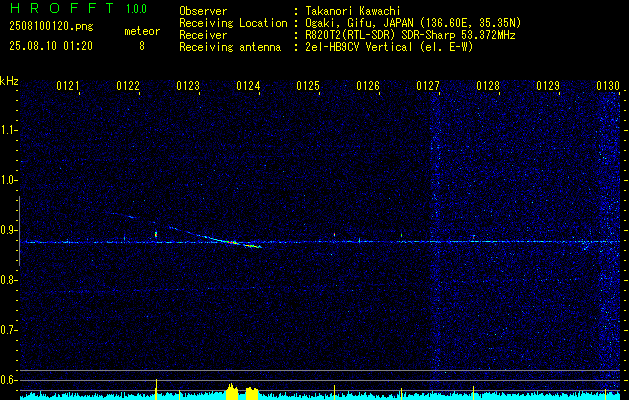
Task: Click the tallest yellow spike in bottom strip
Action: [x=156, y=388]
